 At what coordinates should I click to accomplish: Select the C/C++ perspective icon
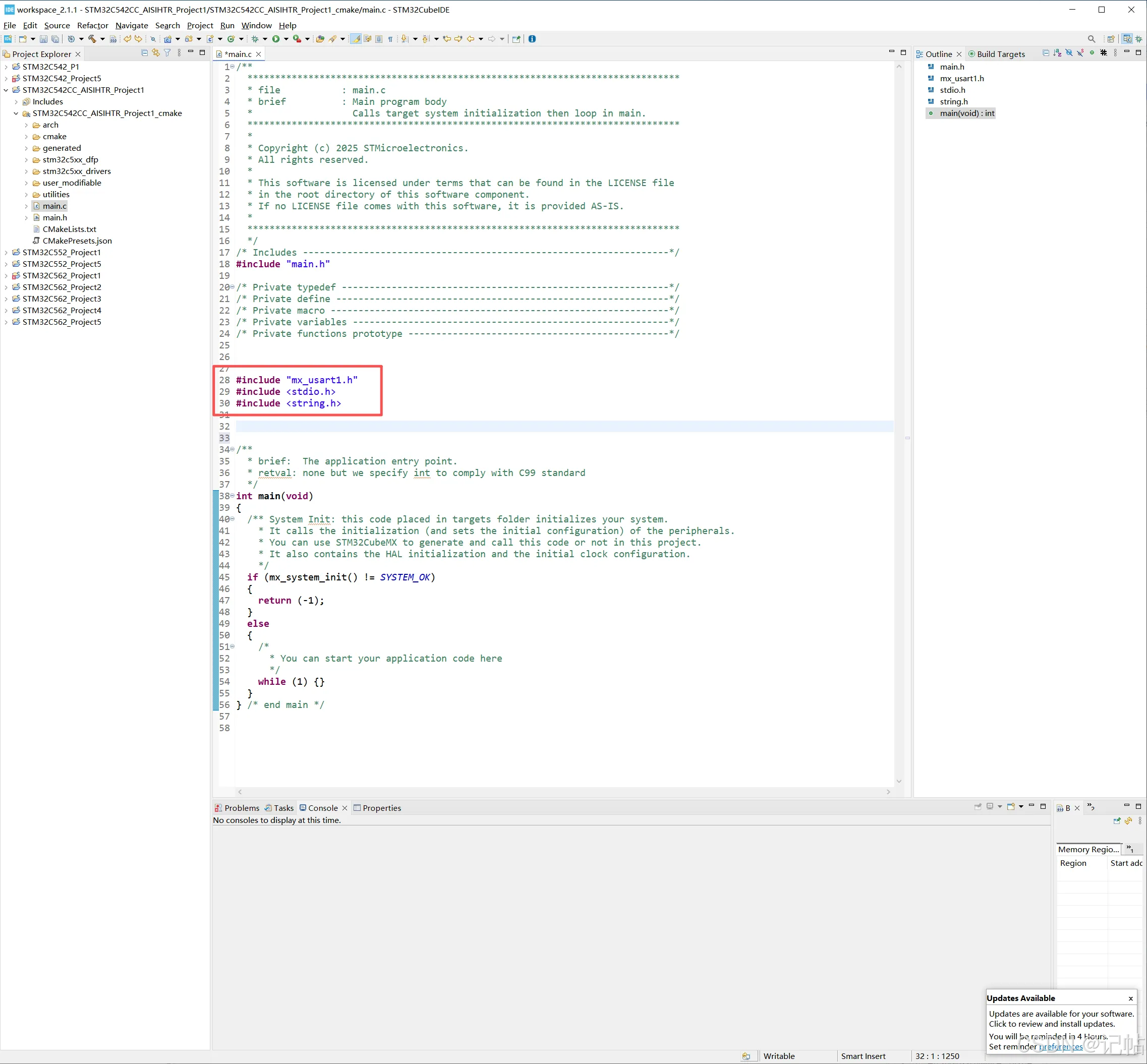(1127, 39)
